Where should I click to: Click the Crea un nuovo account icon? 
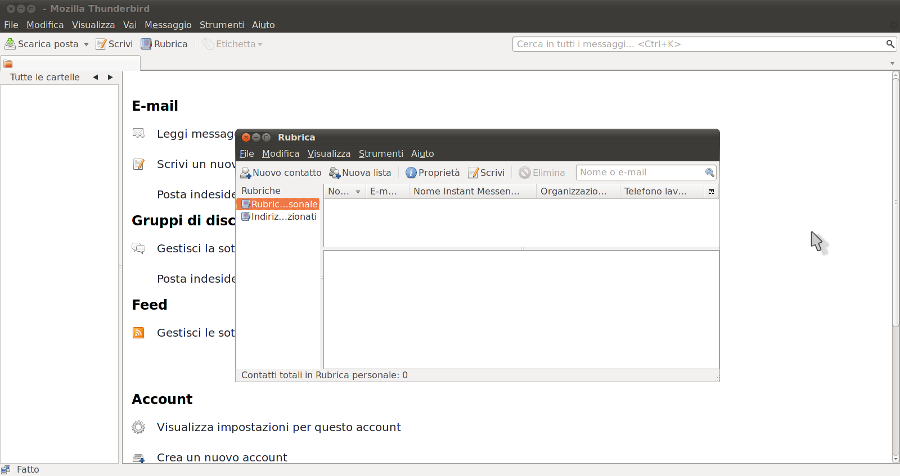[138, 458]
